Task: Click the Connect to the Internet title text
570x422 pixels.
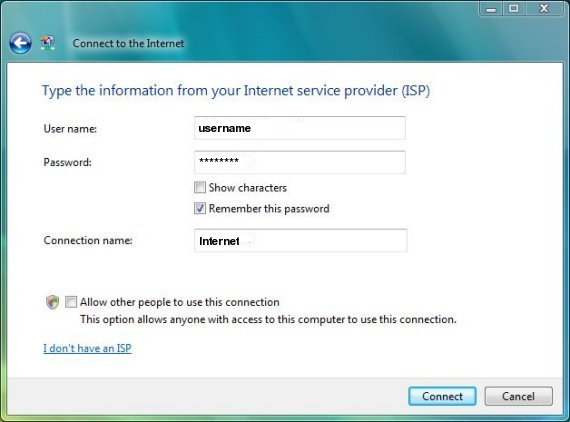Action: coord(128,43)
